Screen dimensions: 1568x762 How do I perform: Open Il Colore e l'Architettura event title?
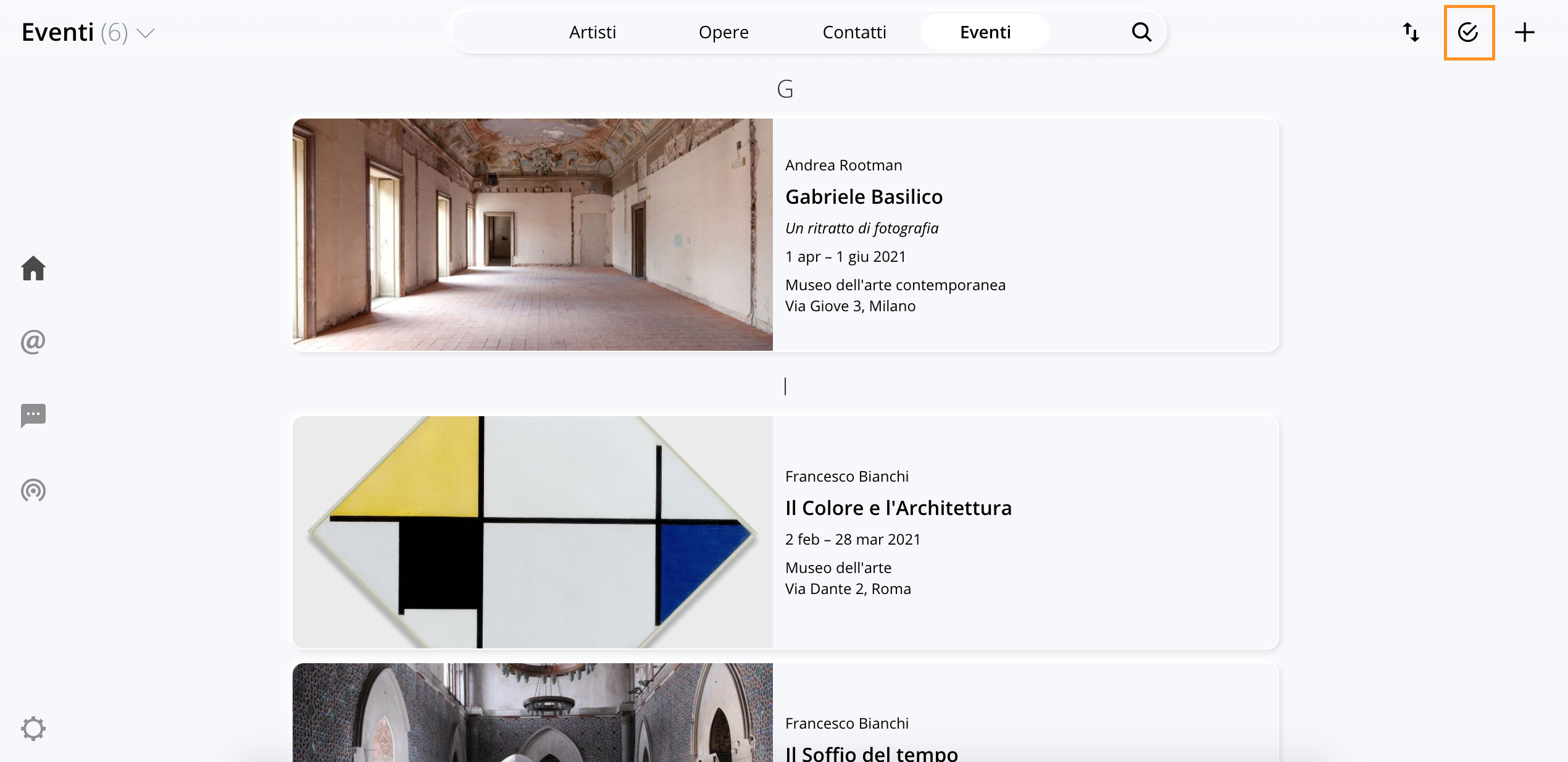pyautogui.click(x=898, y=508)
